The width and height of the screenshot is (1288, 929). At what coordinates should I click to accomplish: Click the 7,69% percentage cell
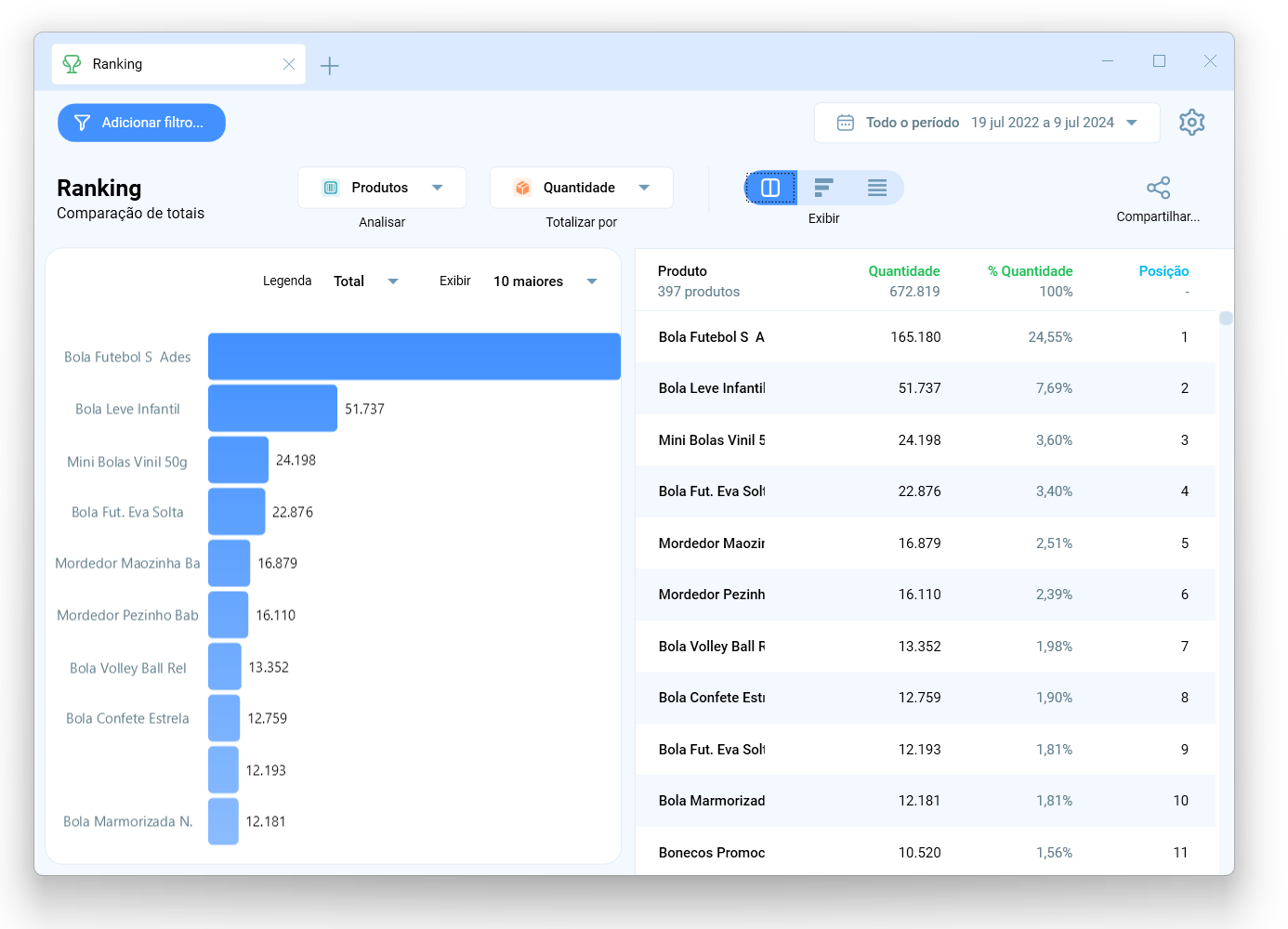point(1054,388)
